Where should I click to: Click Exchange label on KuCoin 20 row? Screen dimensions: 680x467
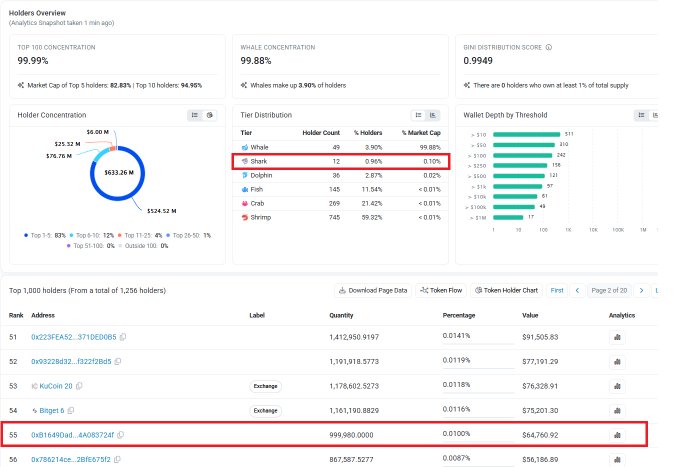[x=265, y=386]
